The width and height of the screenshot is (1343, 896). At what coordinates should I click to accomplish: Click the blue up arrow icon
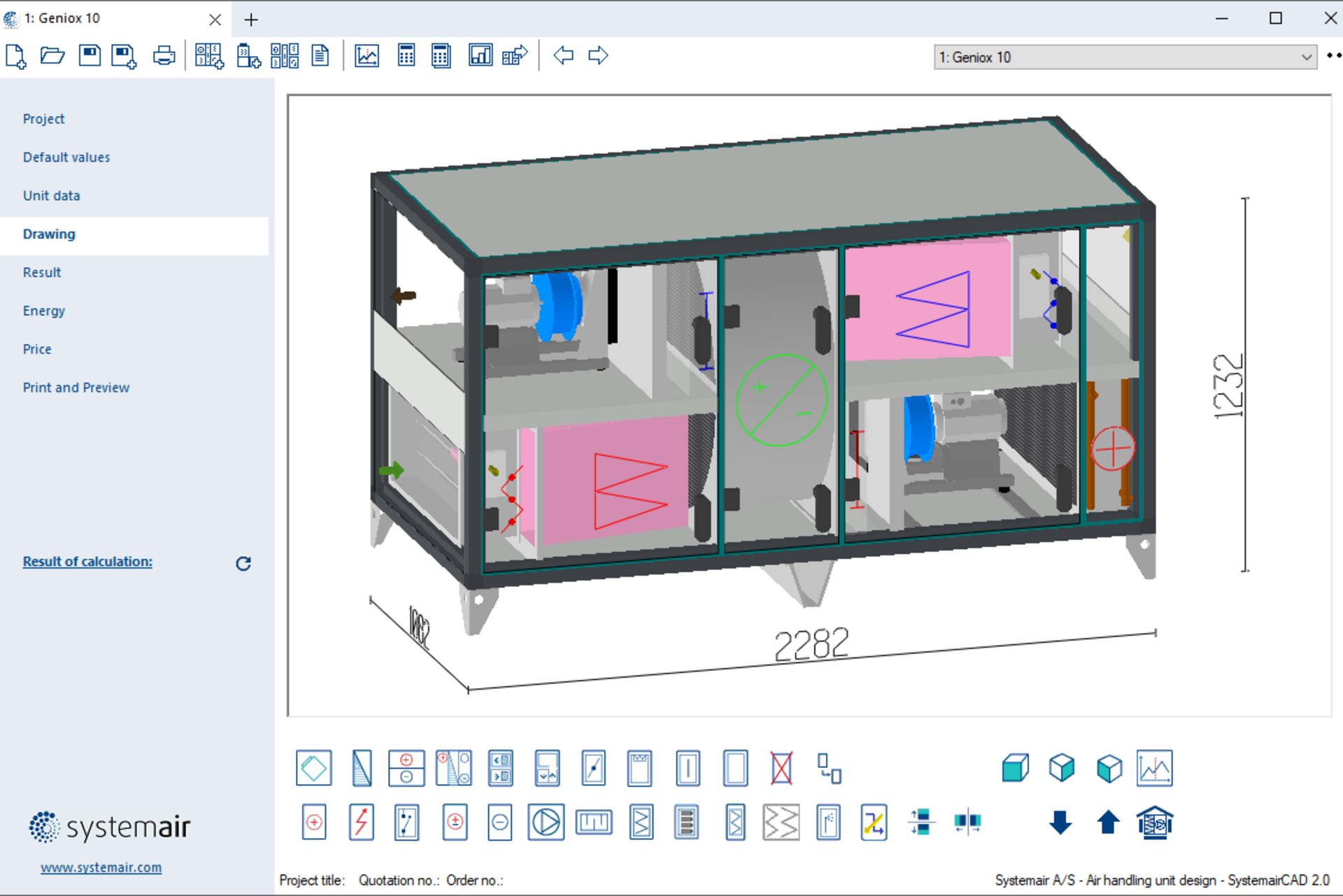1108,822
